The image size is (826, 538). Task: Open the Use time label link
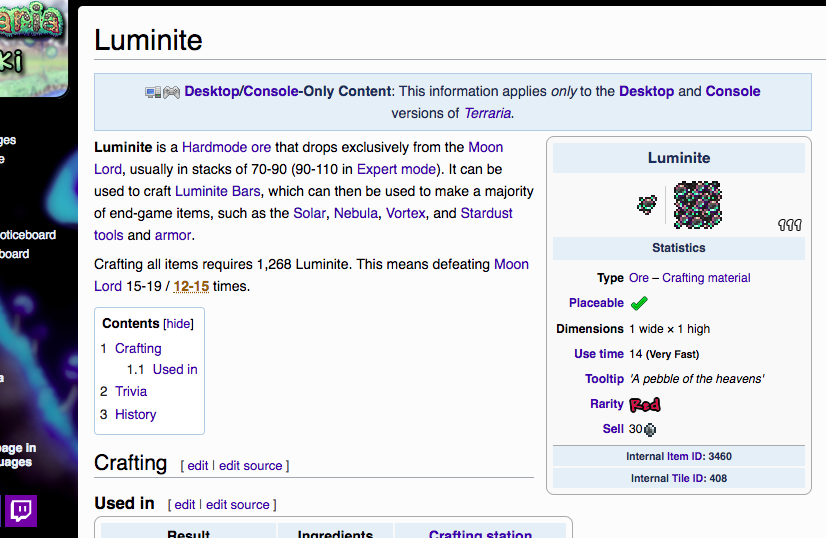pyautogui.click(x=599, y=354)
